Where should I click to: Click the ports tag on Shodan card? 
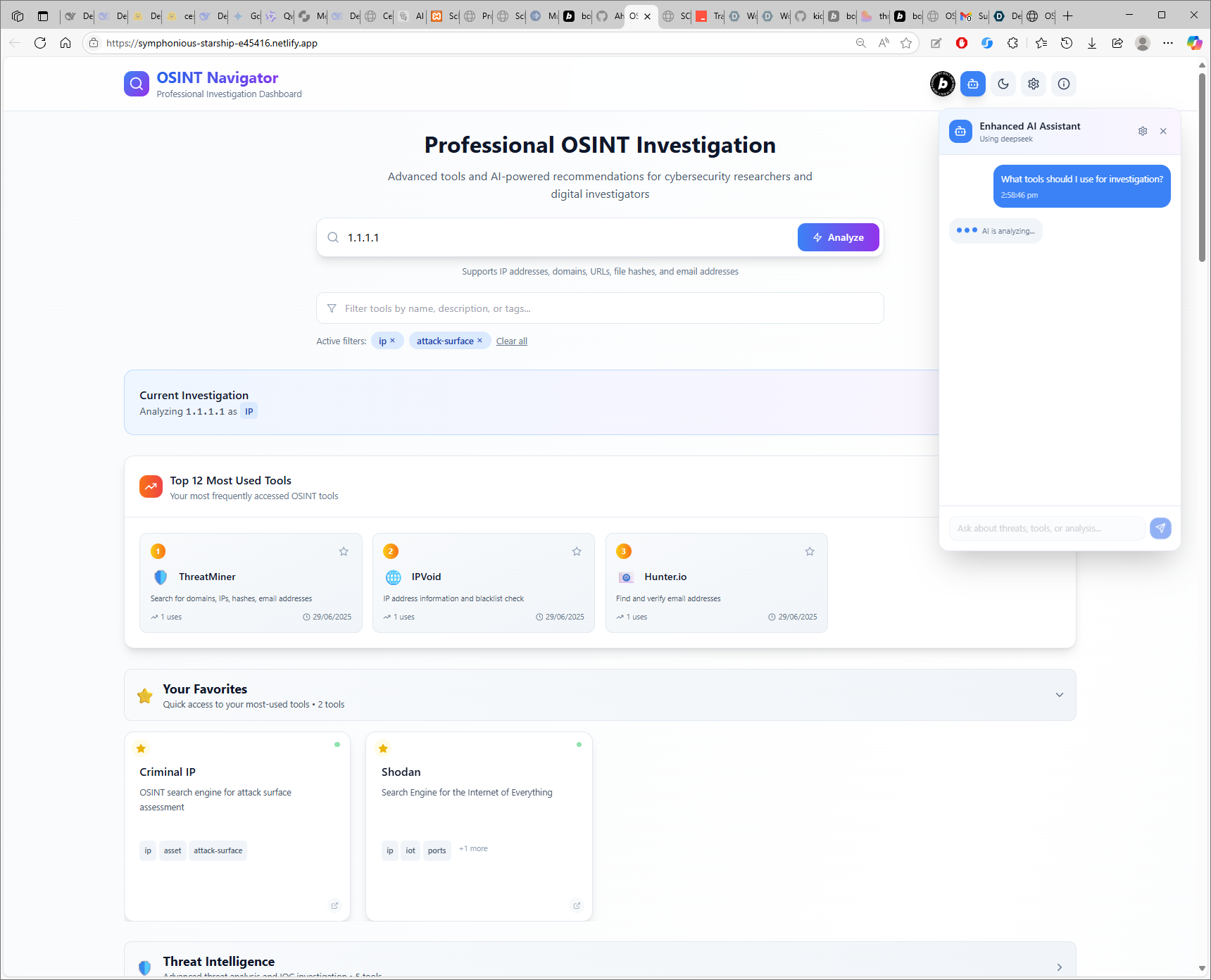437,850
